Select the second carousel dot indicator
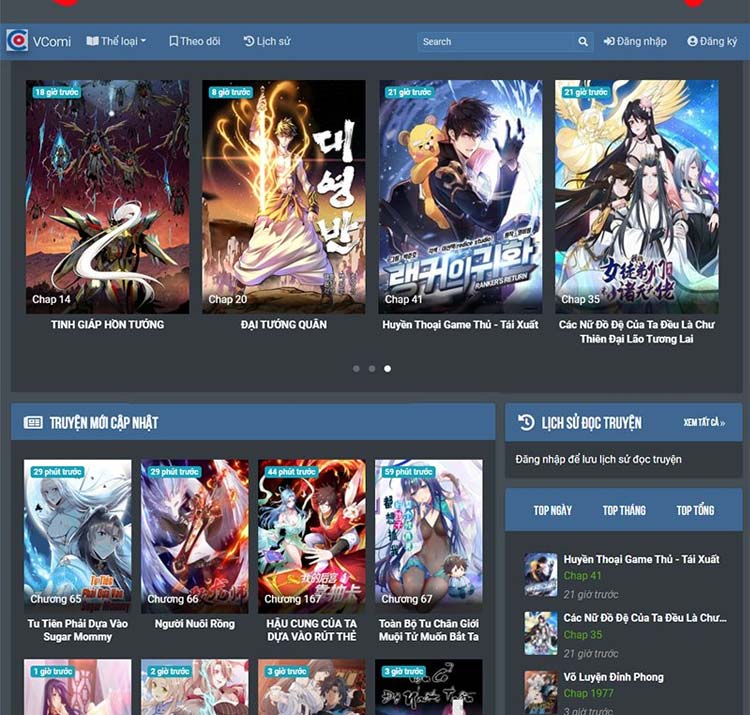The image size is (750, 715). click(372, 369)
